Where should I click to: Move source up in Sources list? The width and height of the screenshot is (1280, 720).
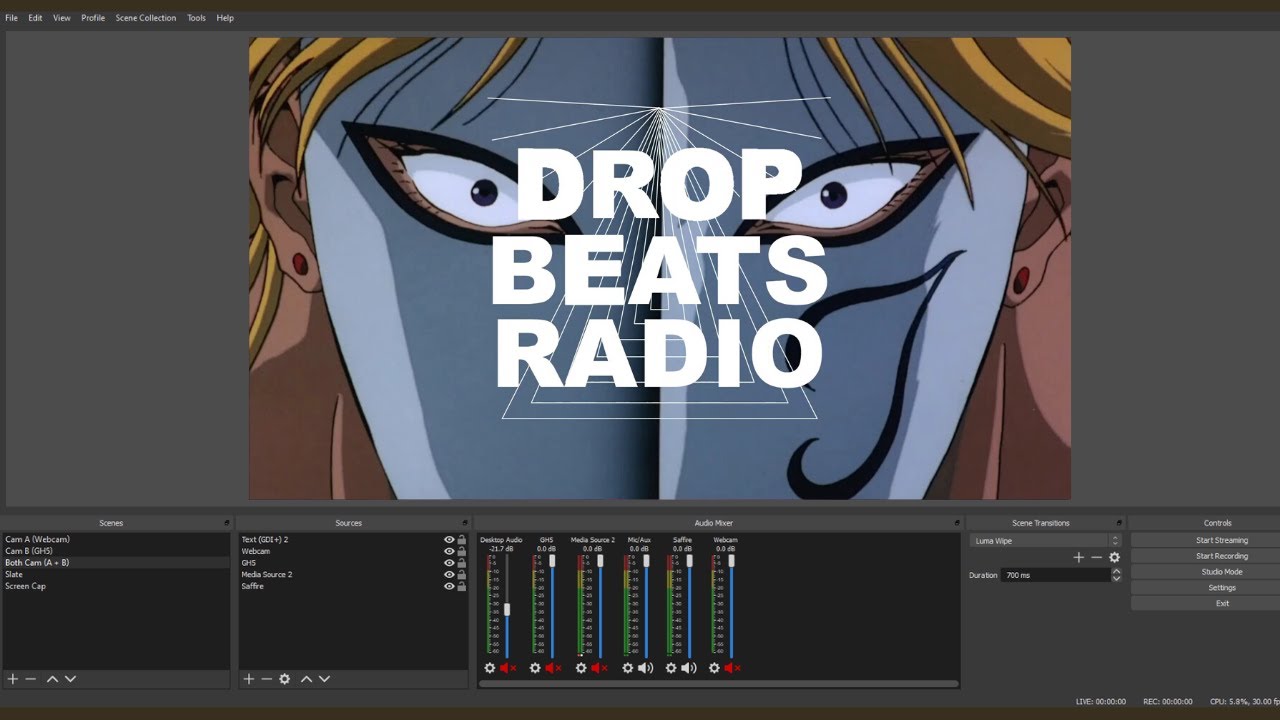click(306, 679)
